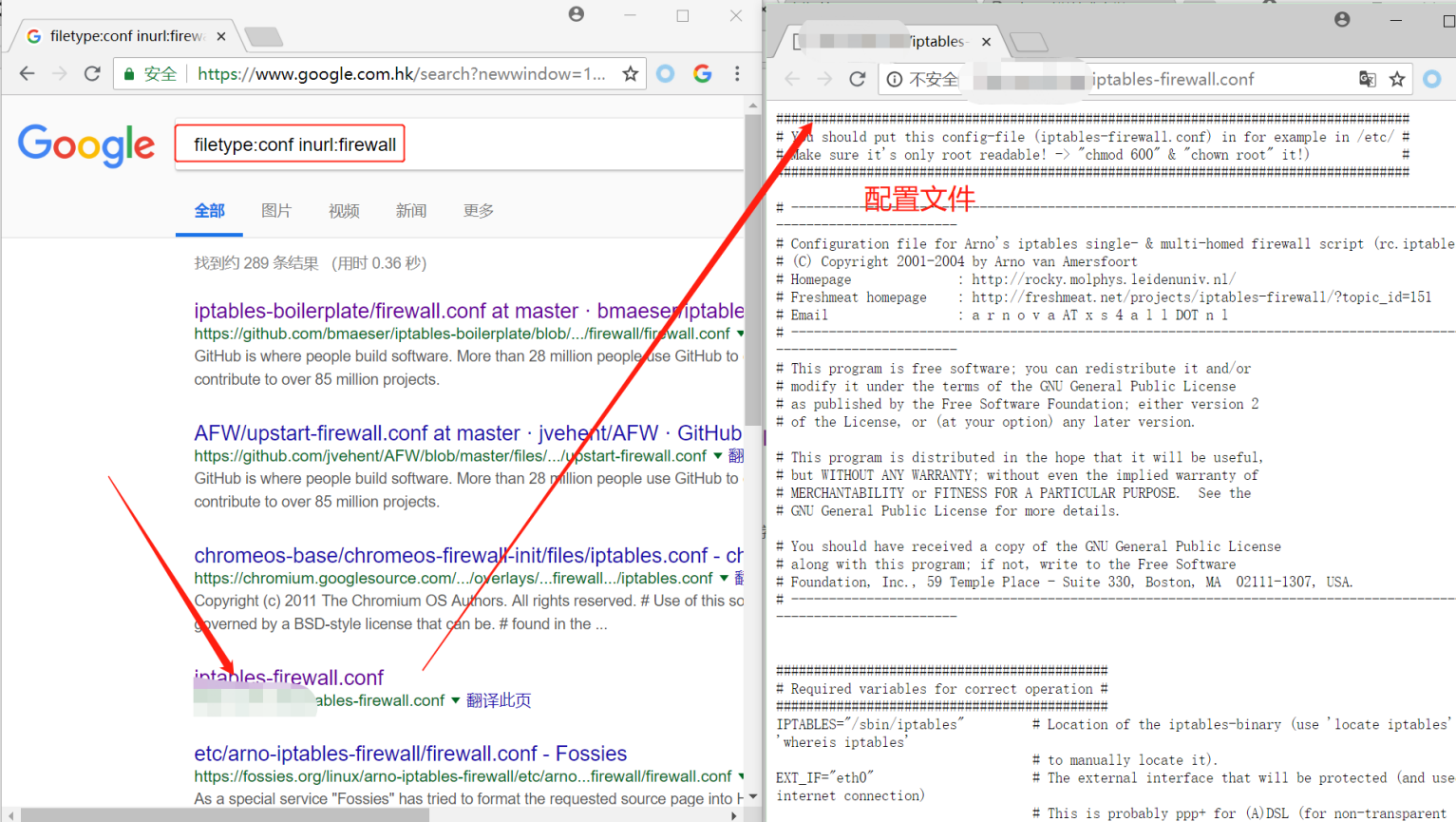Open a new tab in iptables window
The width and height of the screenshot is (1456, 822).
[x=1029, y=42]
